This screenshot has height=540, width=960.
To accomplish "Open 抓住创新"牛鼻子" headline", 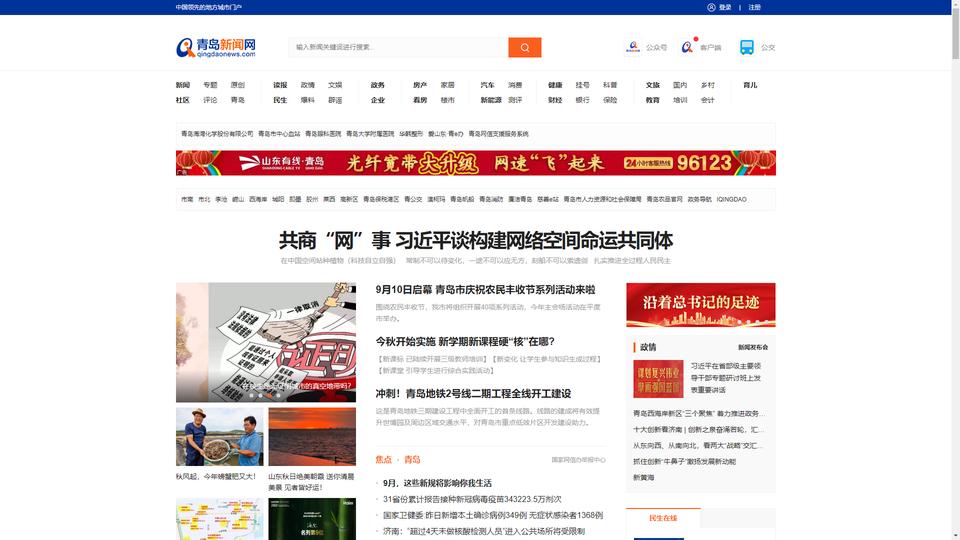I will pos(684,462).
